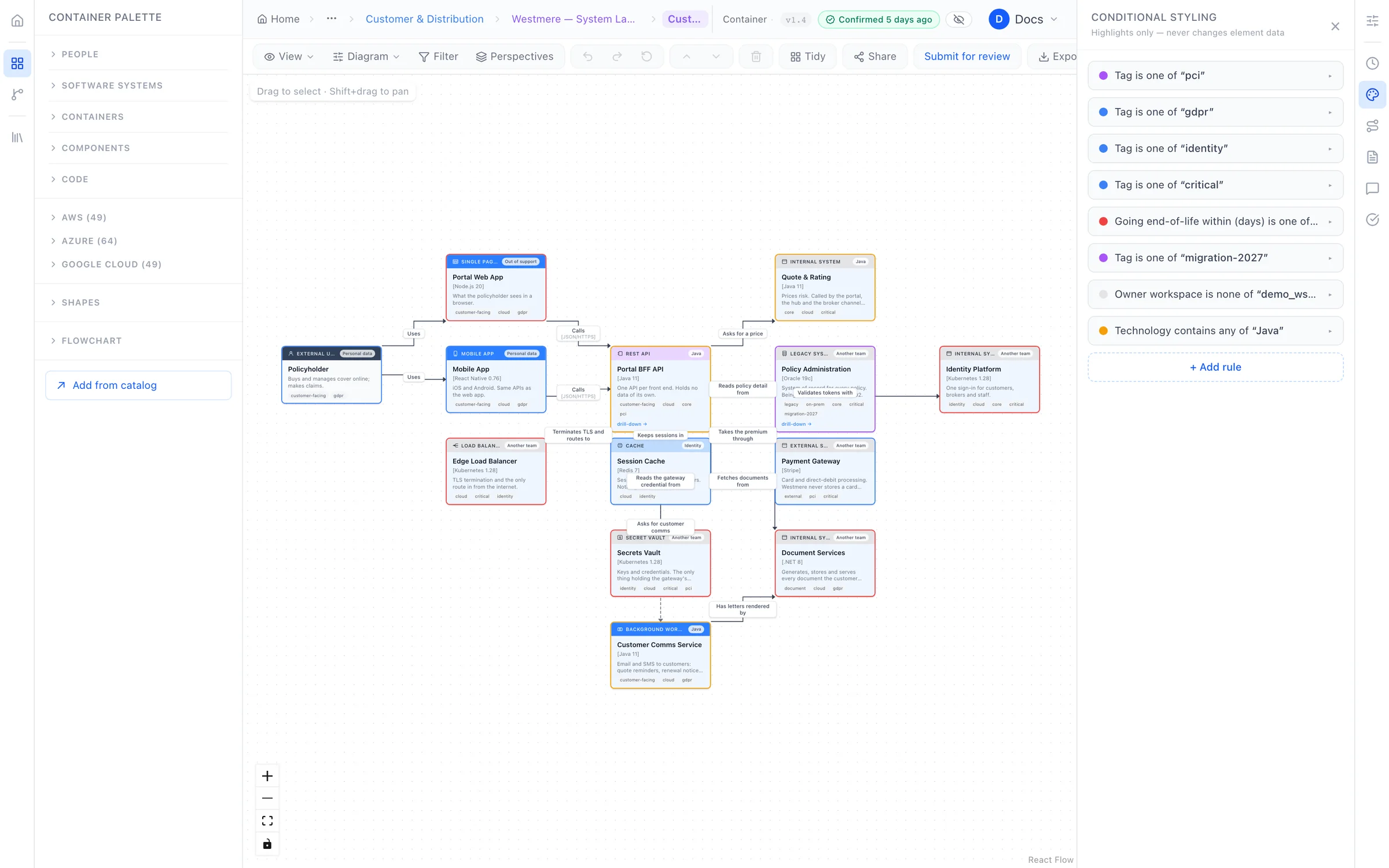Expand the PEOPLE palette section

[138, 54]
